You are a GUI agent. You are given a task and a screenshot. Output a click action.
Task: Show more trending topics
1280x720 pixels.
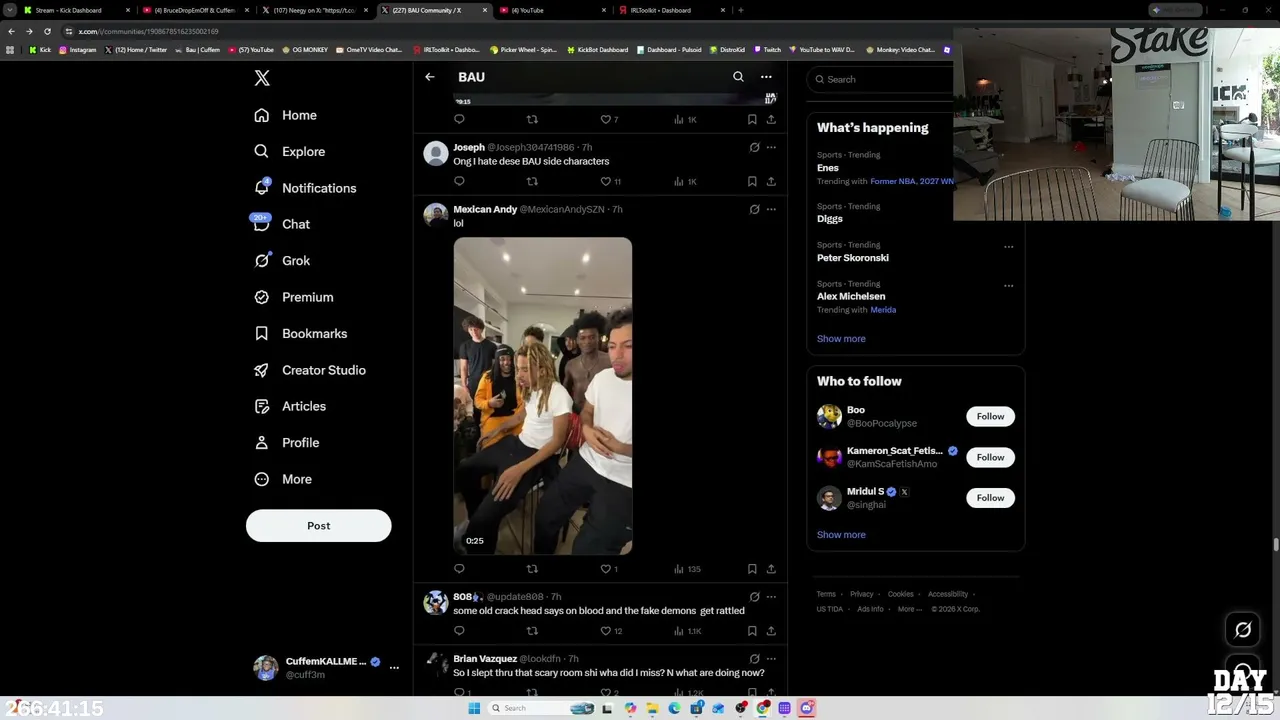tap(841, 338)
